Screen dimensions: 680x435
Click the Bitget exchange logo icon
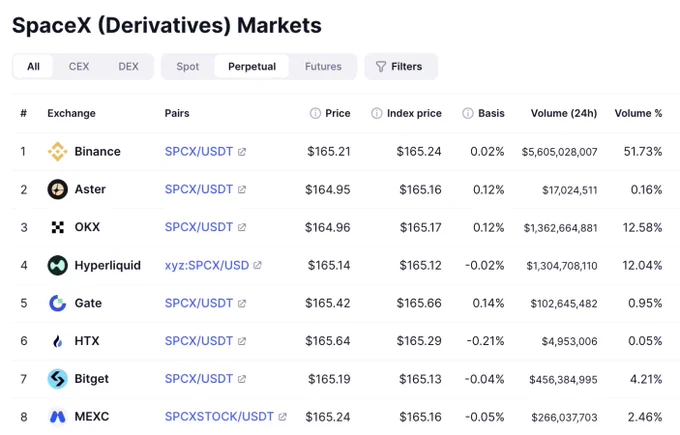57,379
